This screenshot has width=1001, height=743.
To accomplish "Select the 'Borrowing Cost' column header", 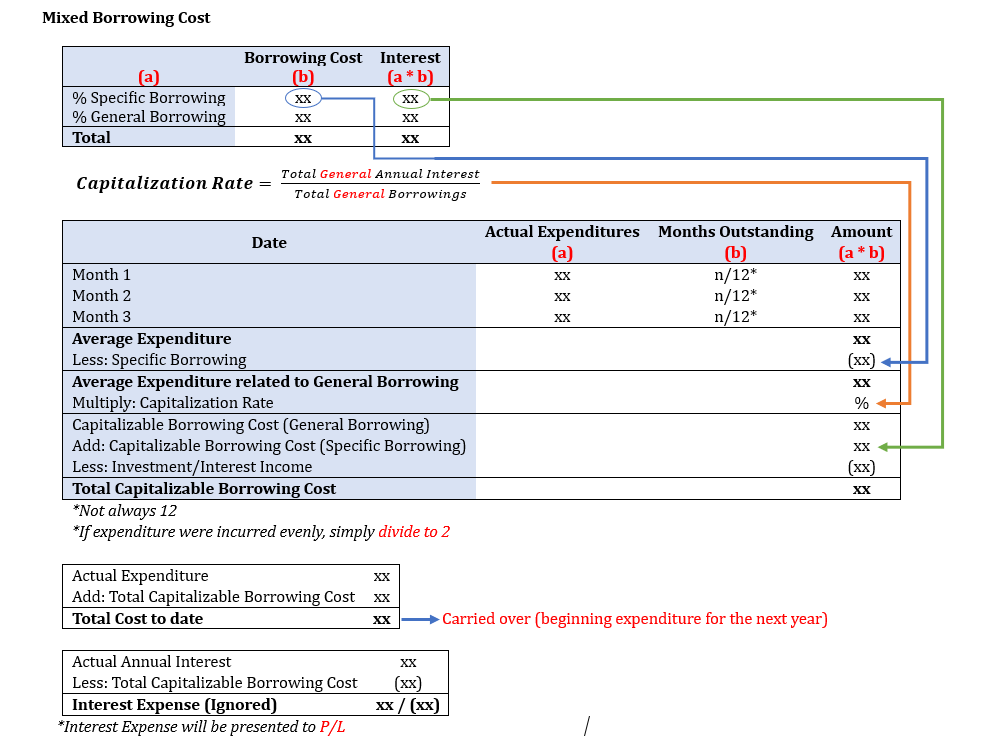I will (x=303, y=57).
